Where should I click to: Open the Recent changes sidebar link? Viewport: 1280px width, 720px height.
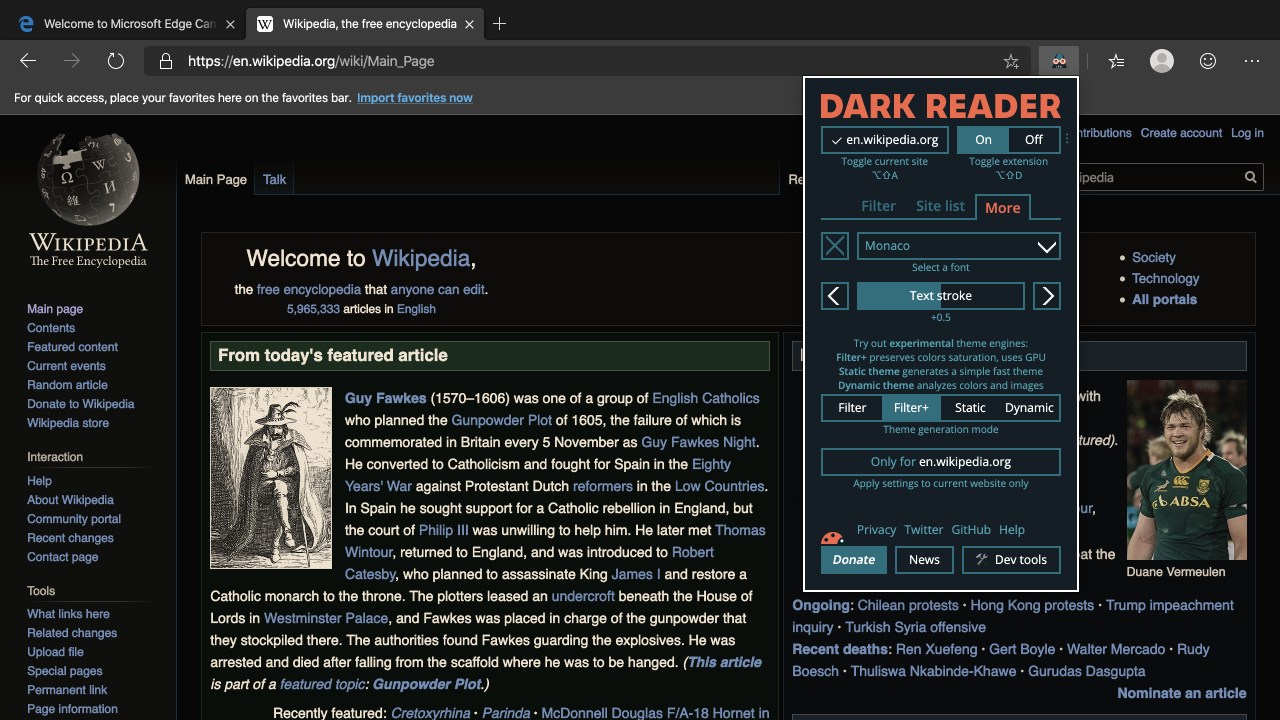pyautogui.click(x=70, y=538)
